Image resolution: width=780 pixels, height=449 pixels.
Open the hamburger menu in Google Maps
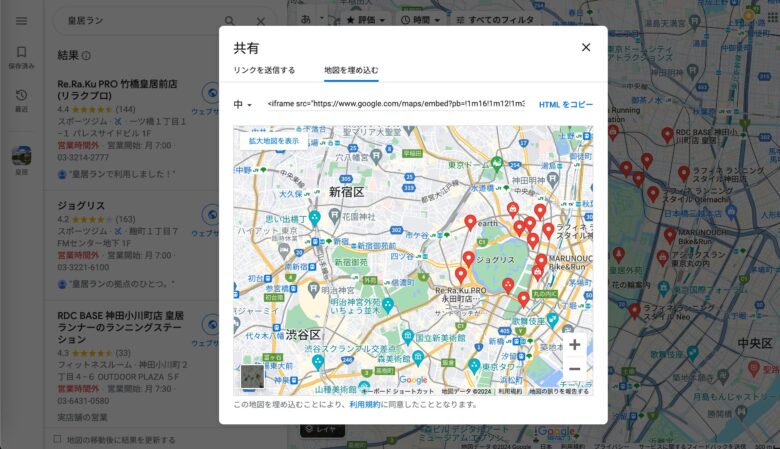coord(21,21)
